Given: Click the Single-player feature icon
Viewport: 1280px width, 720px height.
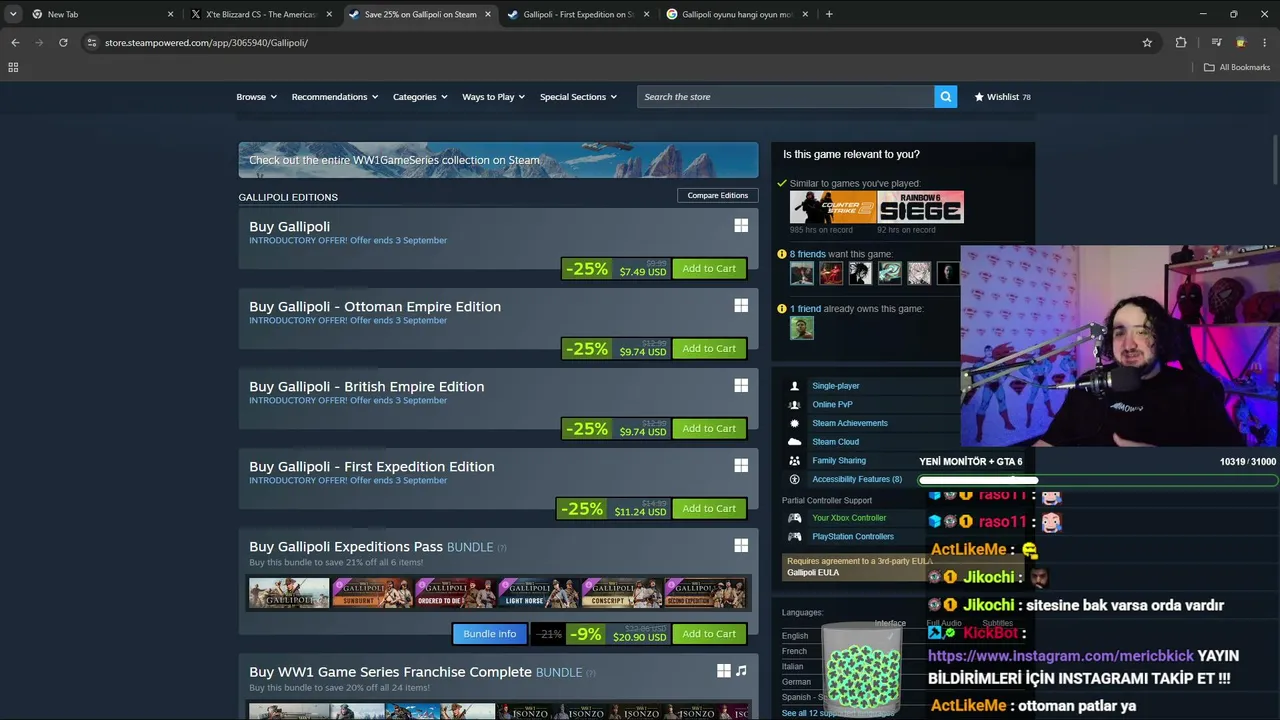Looking at the screenshot, I should (x=794, y=386).
